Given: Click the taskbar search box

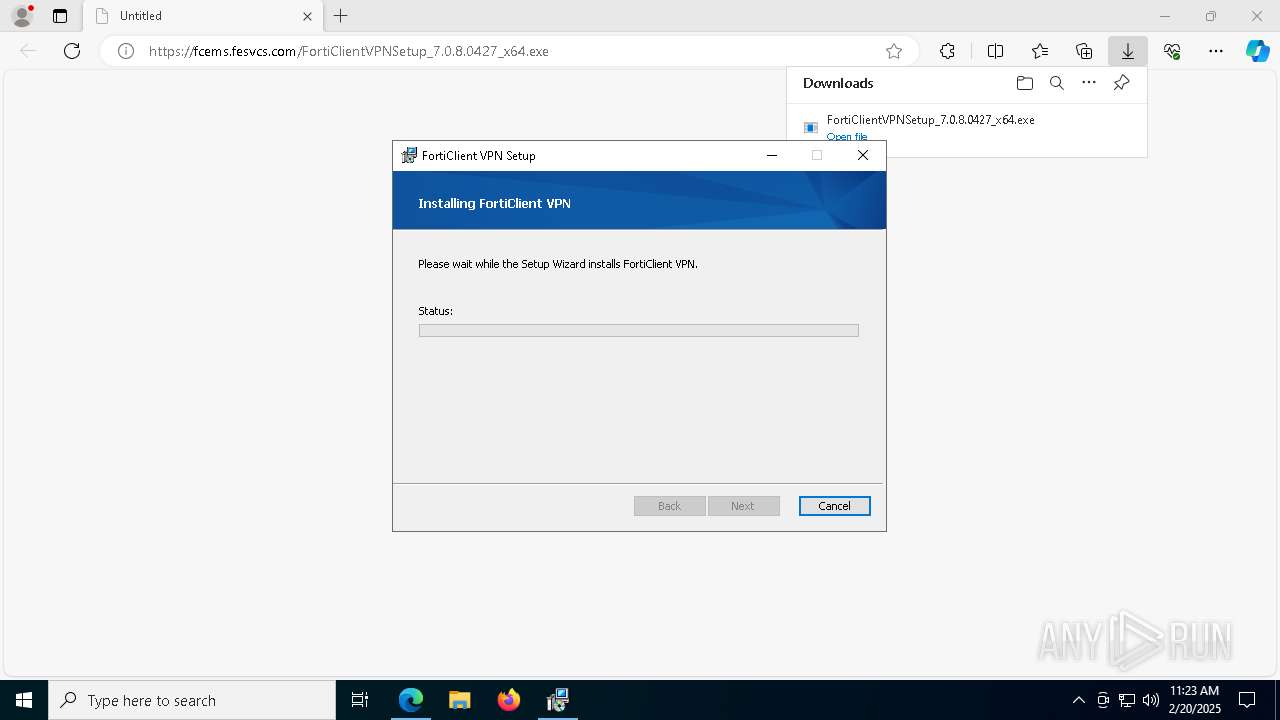Looking at the screenshot, I should (192, 700).
